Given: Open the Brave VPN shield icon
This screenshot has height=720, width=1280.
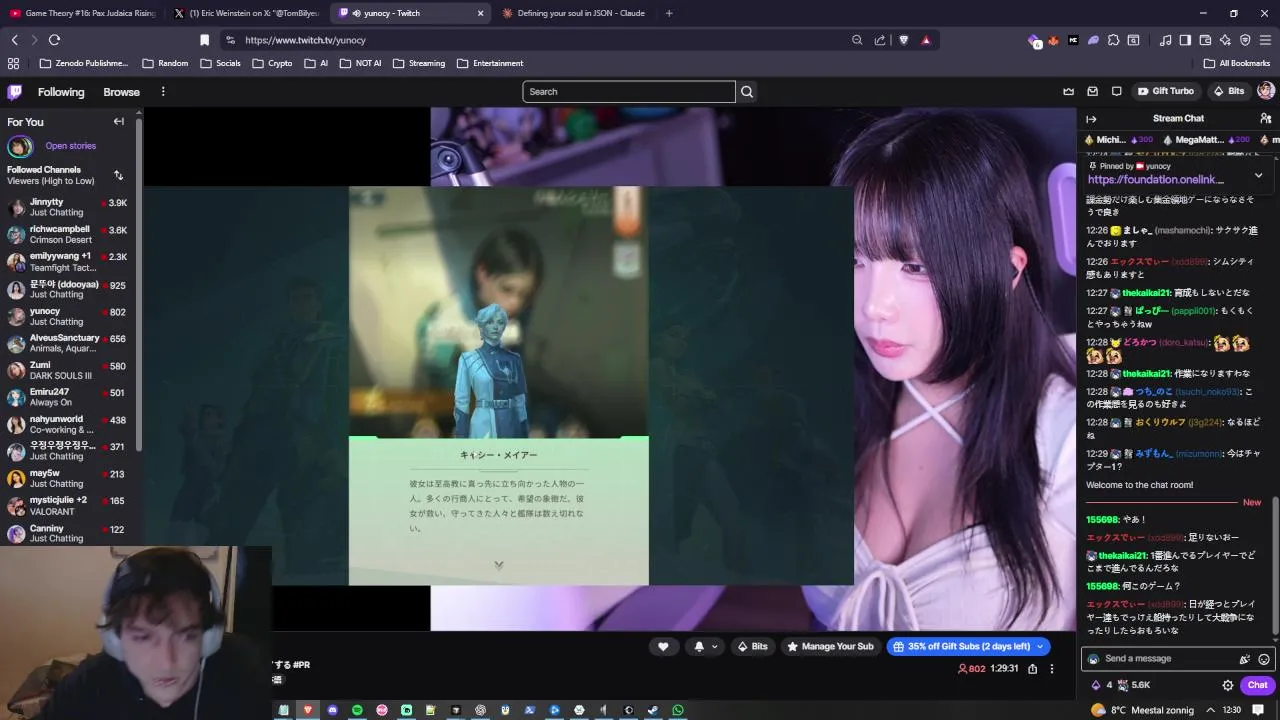Looking at the screenshot, I should coord(1245,40).
